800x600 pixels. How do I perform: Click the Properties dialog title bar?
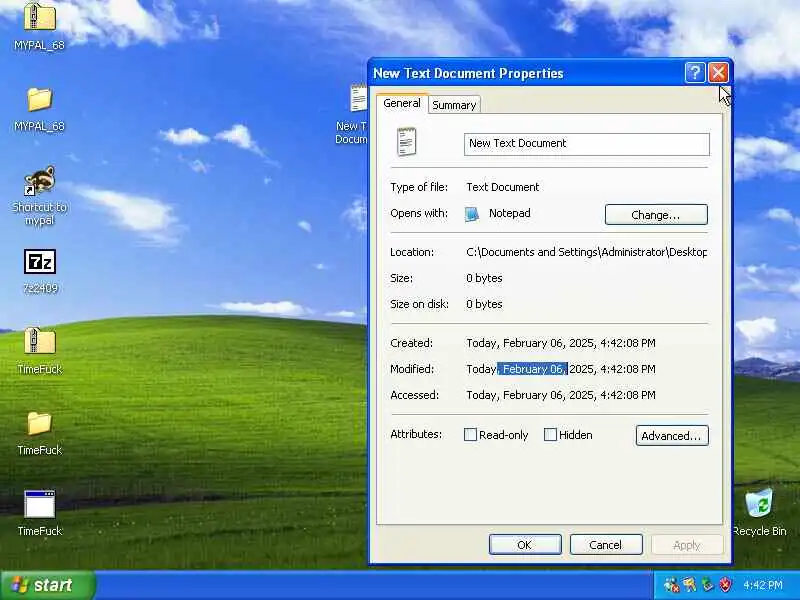click(x=526, y=73)
